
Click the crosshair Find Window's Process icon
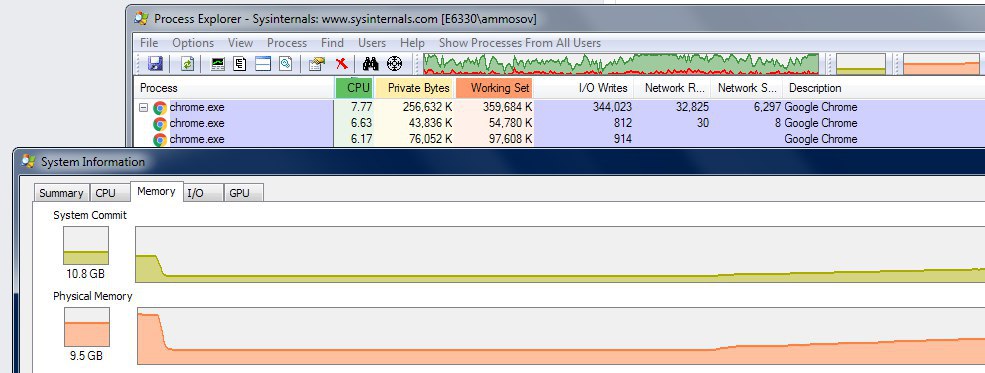(394, 63)
